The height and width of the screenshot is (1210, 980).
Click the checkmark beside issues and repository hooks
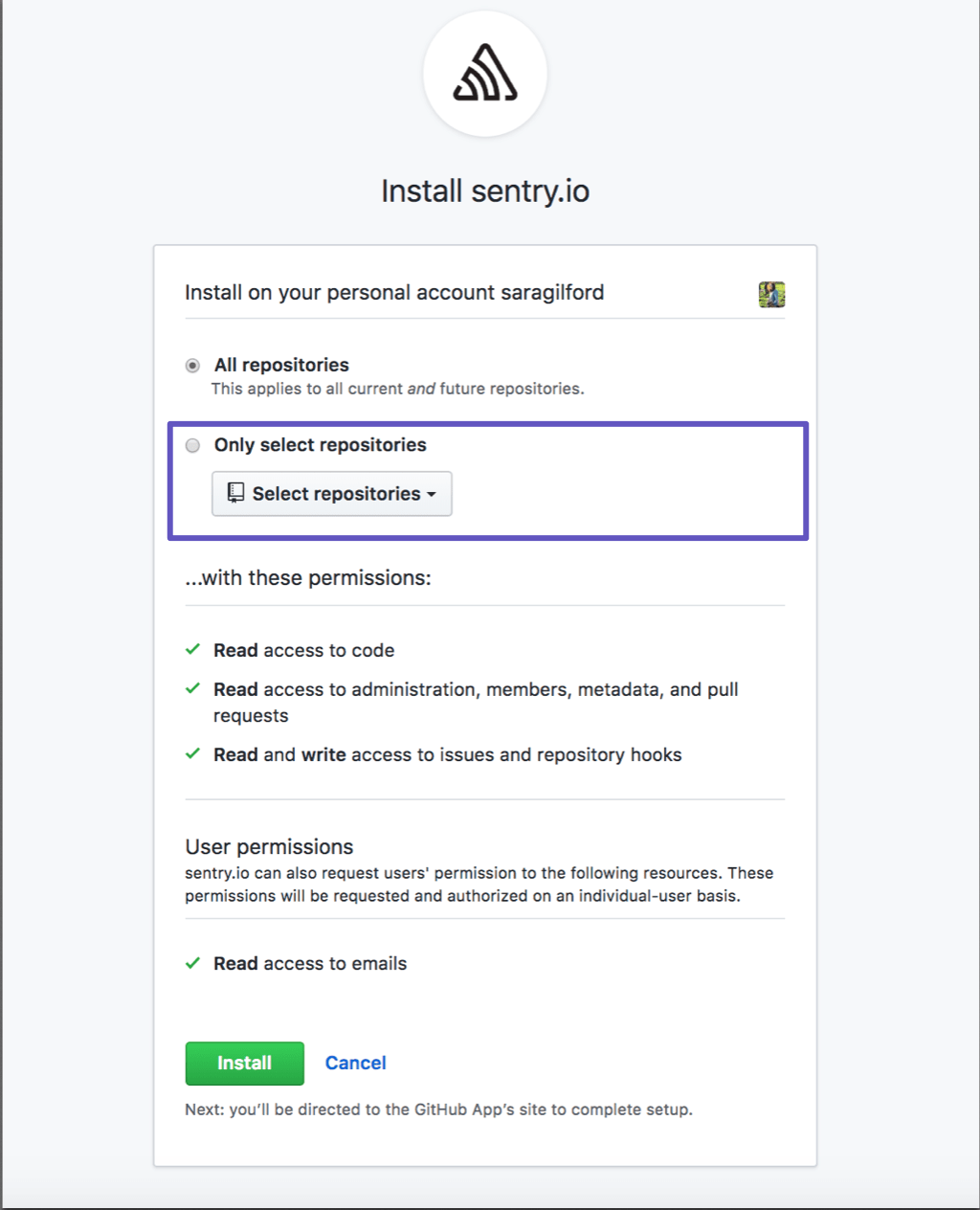[193, 754]
